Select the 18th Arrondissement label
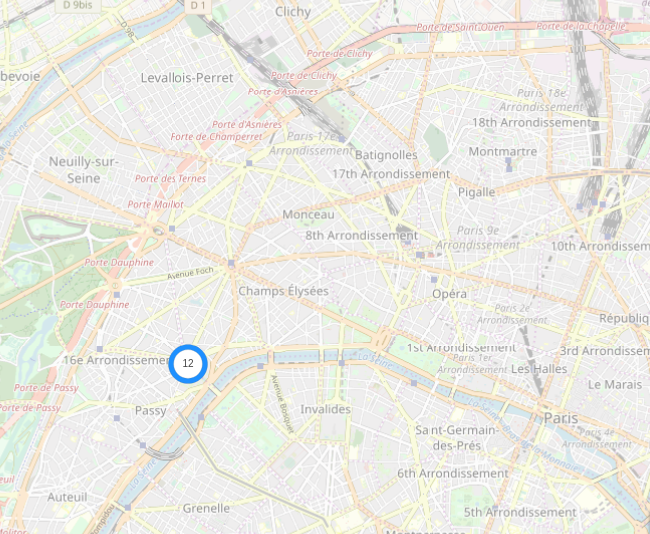This screenshot has width=650, height=534. tap(531, 123)
